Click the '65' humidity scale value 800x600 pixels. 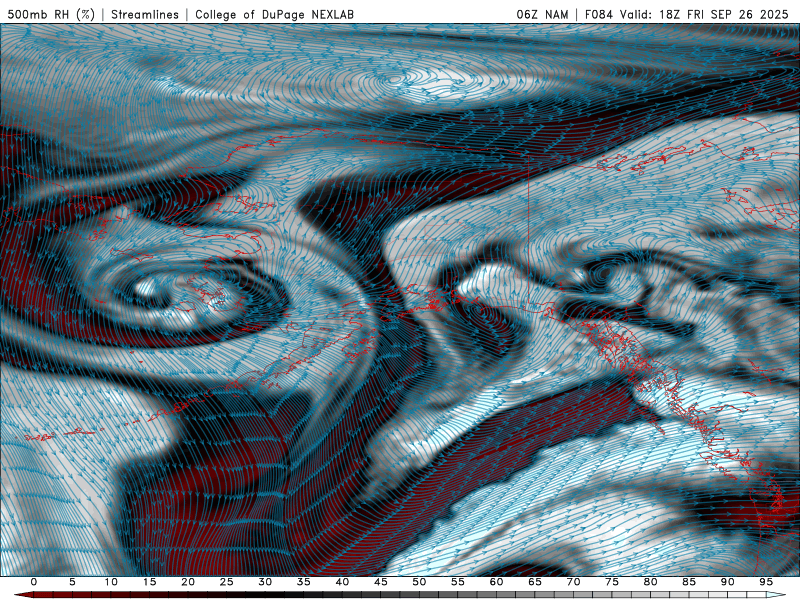coord(535,582)
